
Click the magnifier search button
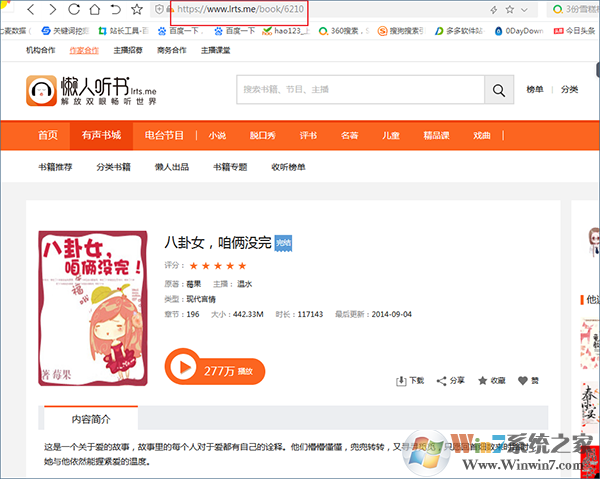[498, 90]
